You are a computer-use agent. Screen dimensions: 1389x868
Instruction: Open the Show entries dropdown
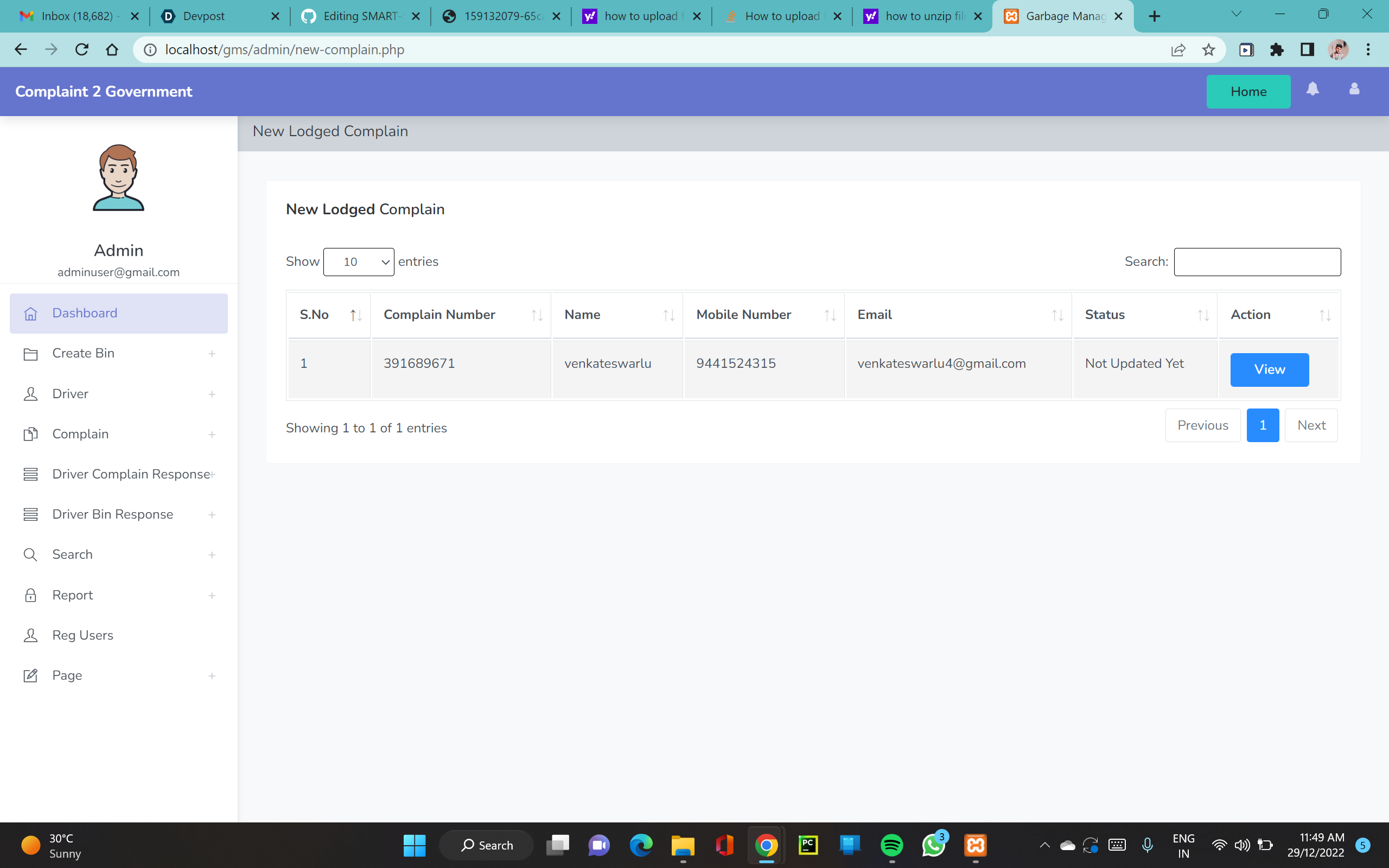(x=359, y=262)
